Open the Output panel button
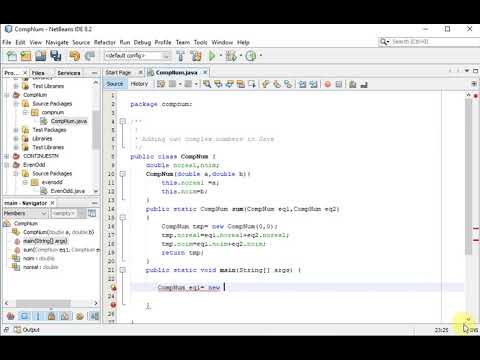This screenshot has width=480, height=360. (27, 330)
